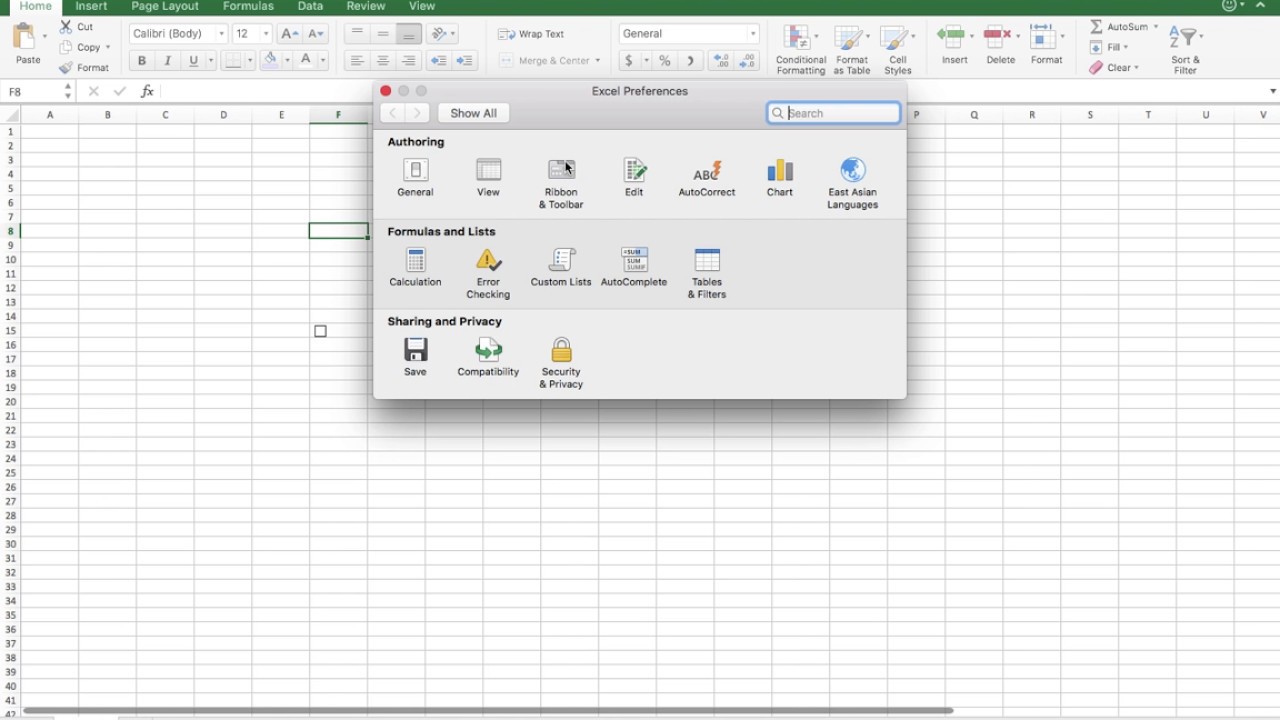The width and height of the screenshot is (1280, 720).
Task: Open the Calibri (Body) font dropdown
Action: tap(221, 34)
